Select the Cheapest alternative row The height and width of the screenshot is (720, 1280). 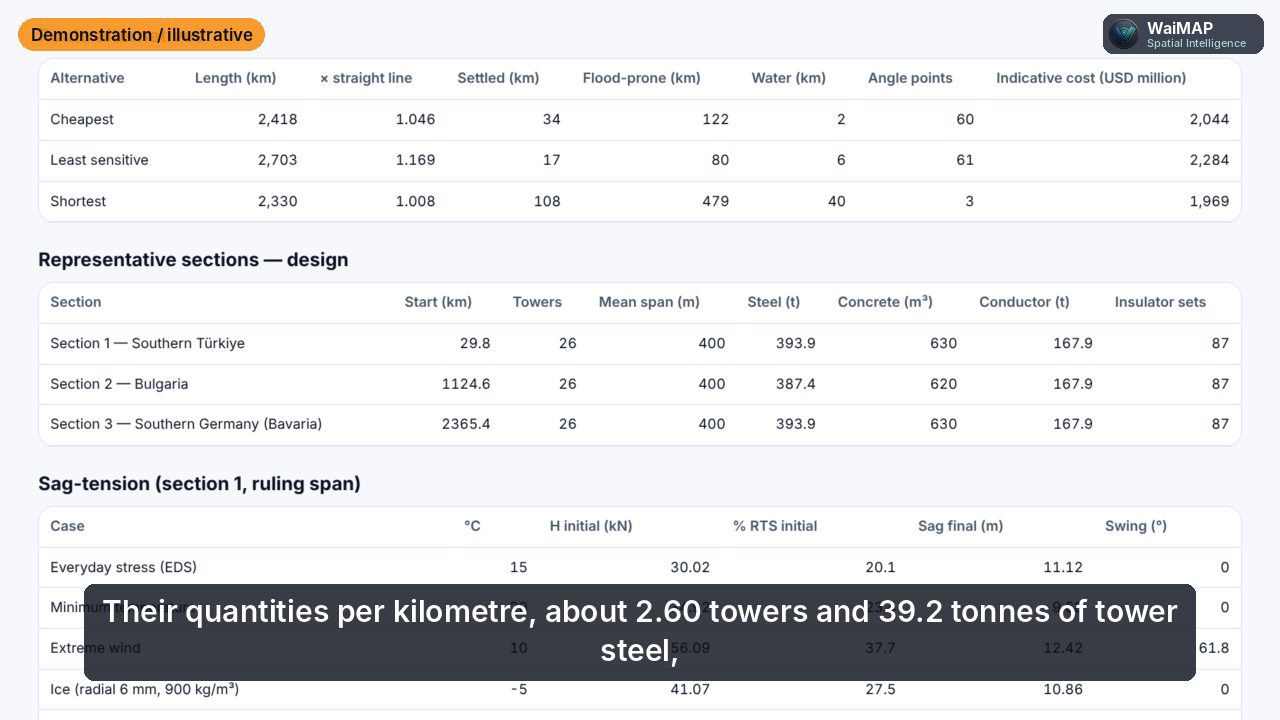[640, 119]
